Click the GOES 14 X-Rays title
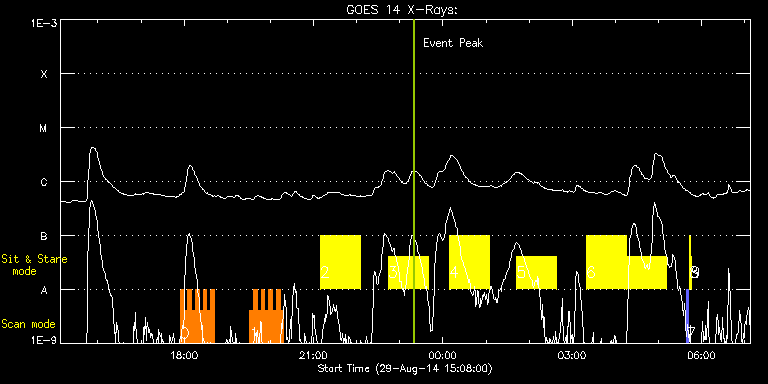The width and height of the screenshot is (768, 384). (402, 10)
